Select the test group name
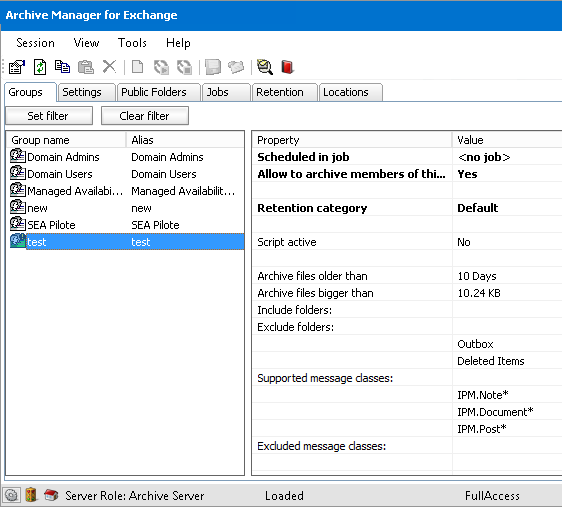The height and width of the screenshot is (507, 562). pyautogui.click(x=37, y=242)
